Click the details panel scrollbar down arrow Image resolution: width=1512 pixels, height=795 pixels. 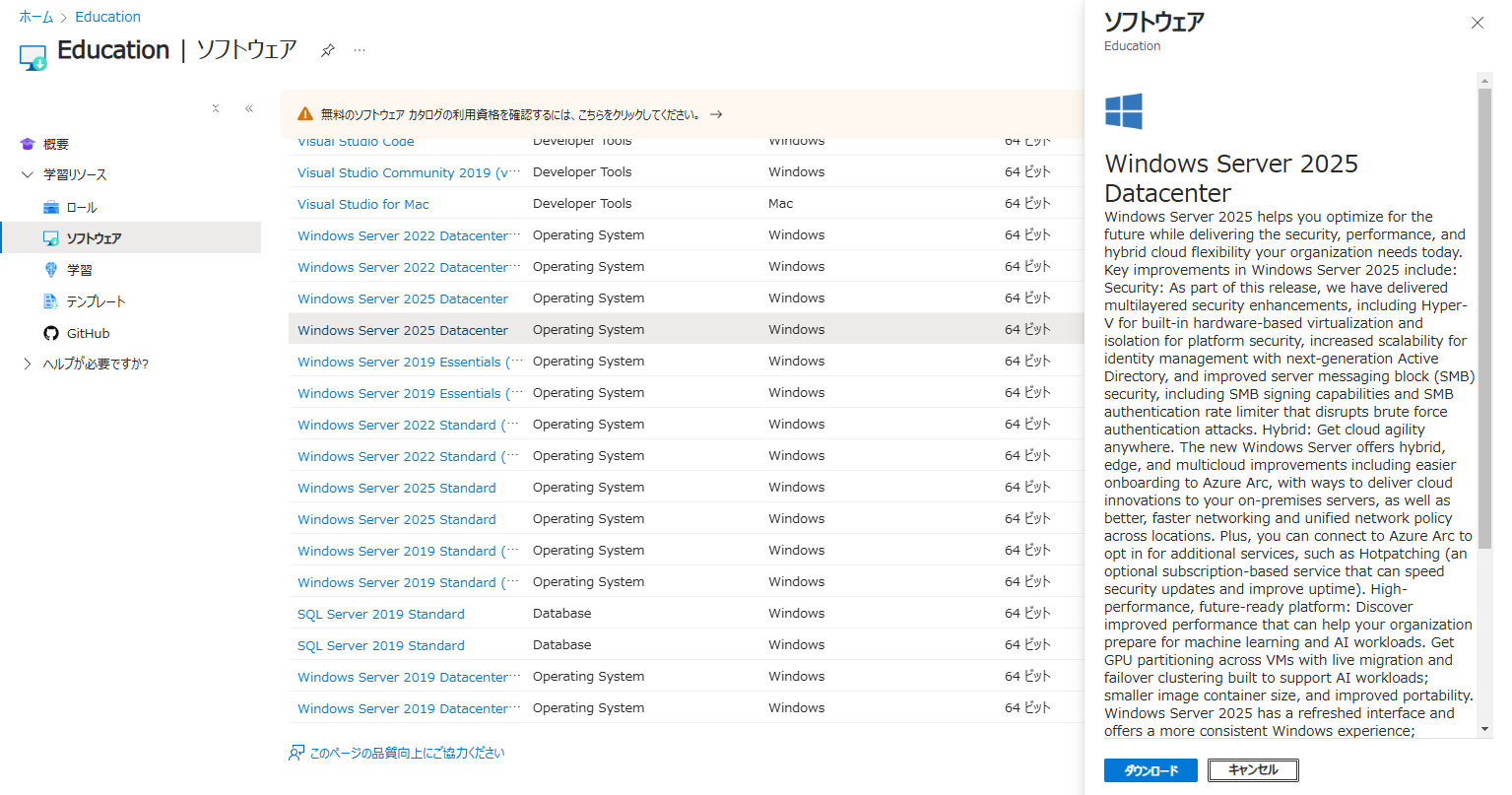coord(1484,729)
